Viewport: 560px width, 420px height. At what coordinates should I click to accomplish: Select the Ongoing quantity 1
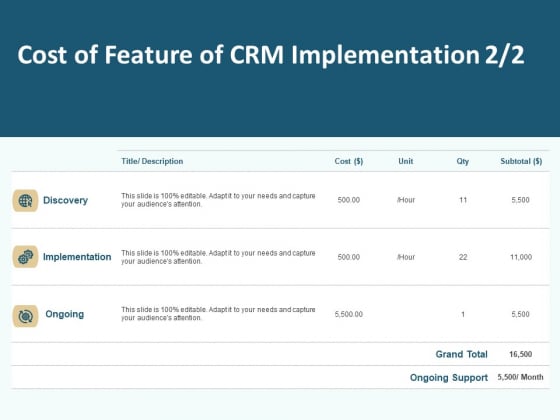463,314
